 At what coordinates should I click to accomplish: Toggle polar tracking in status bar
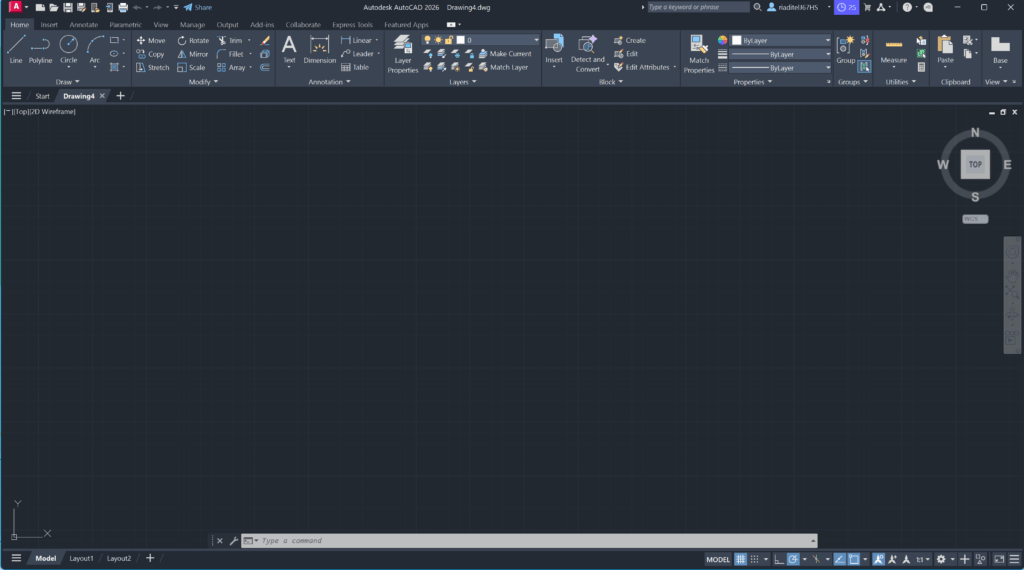(x=793, y=559)
